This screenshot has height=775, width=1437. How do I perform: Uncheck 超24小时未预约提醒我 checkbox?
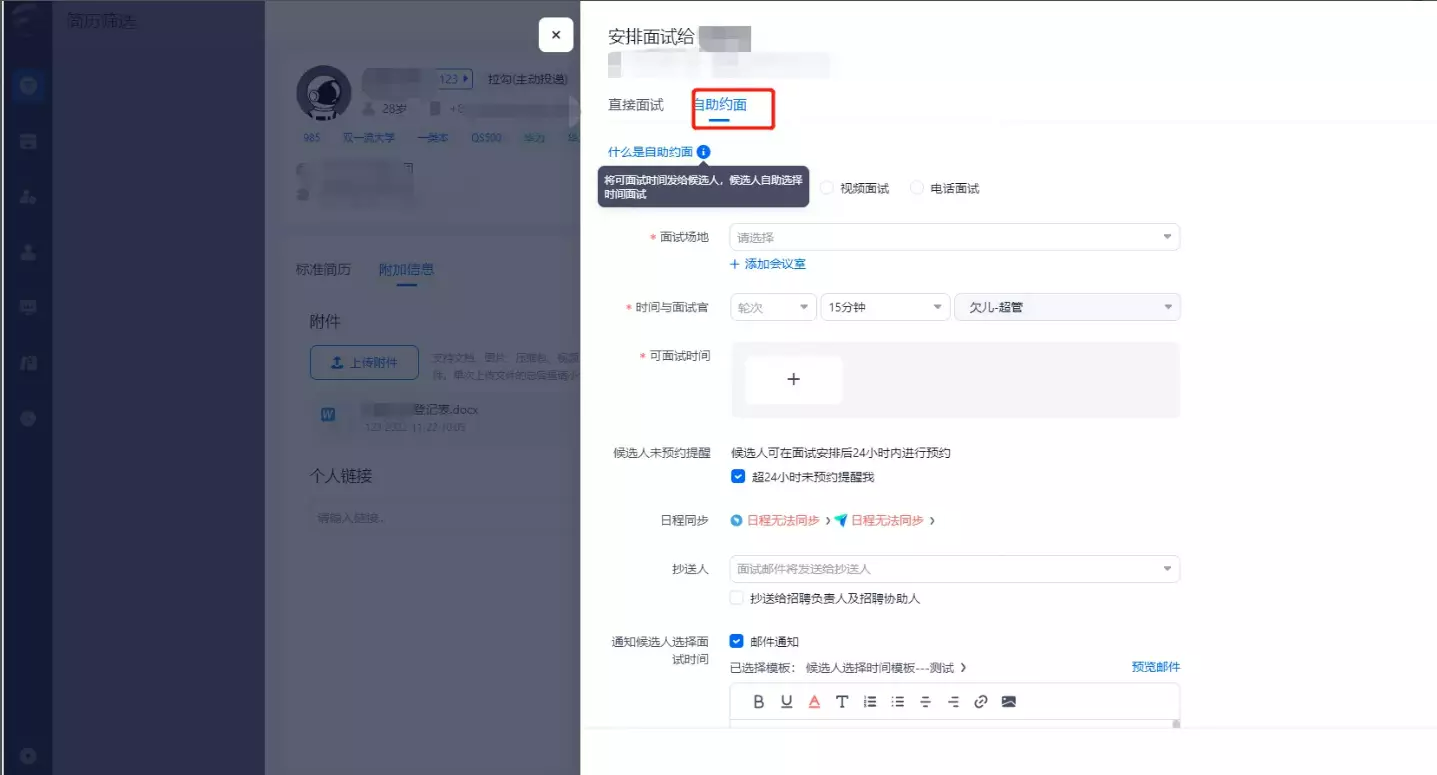[x=738, y=477]
